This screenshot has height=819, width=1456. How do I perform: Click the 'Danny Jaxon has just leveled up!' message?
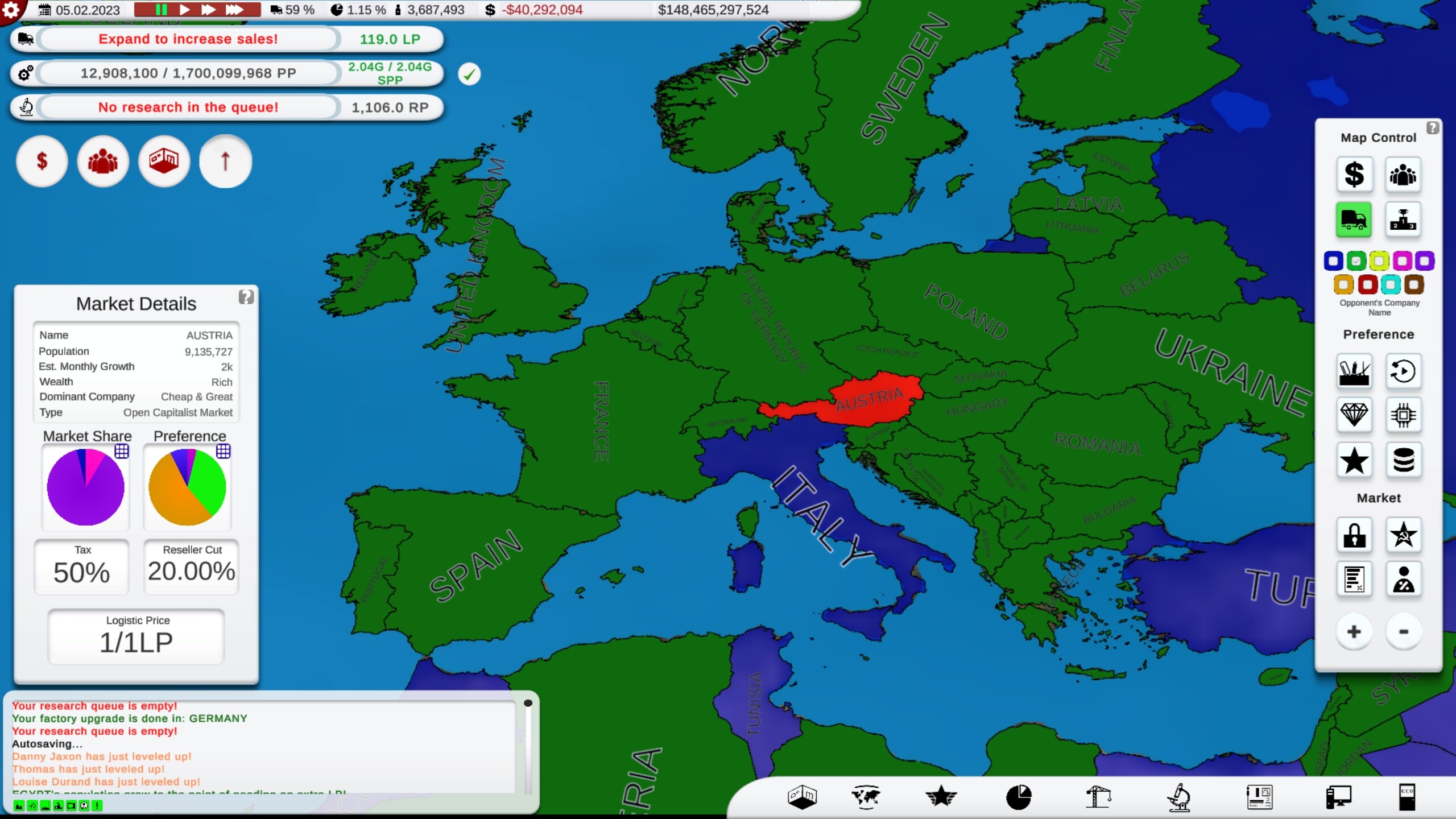coord(102,756)
